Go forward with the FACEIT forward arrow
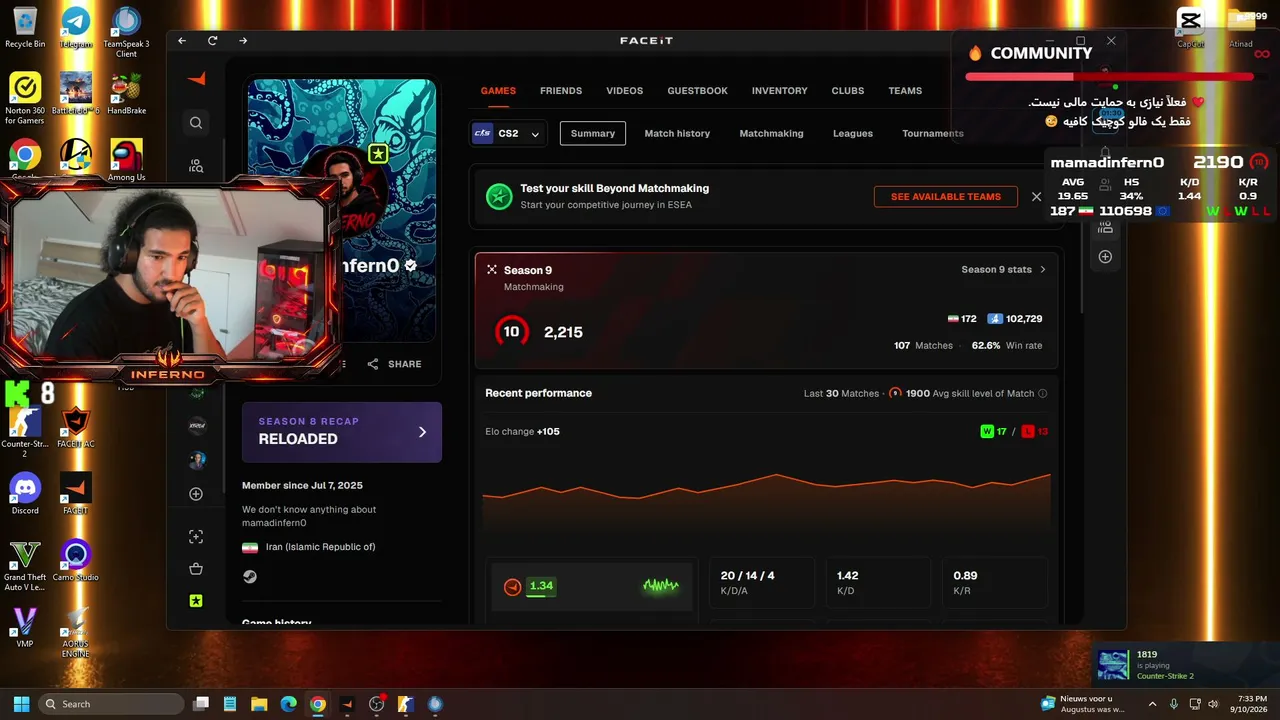1280x720 pixels. [243, 41]
